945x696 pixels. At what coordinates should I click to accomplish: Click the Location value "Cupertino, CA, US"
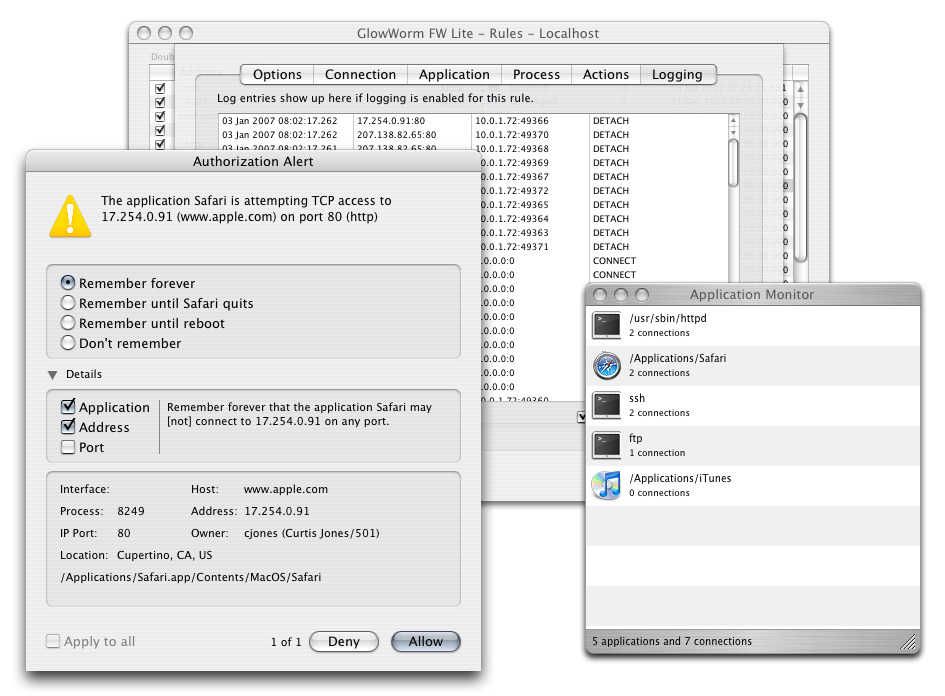pos(165,555)
